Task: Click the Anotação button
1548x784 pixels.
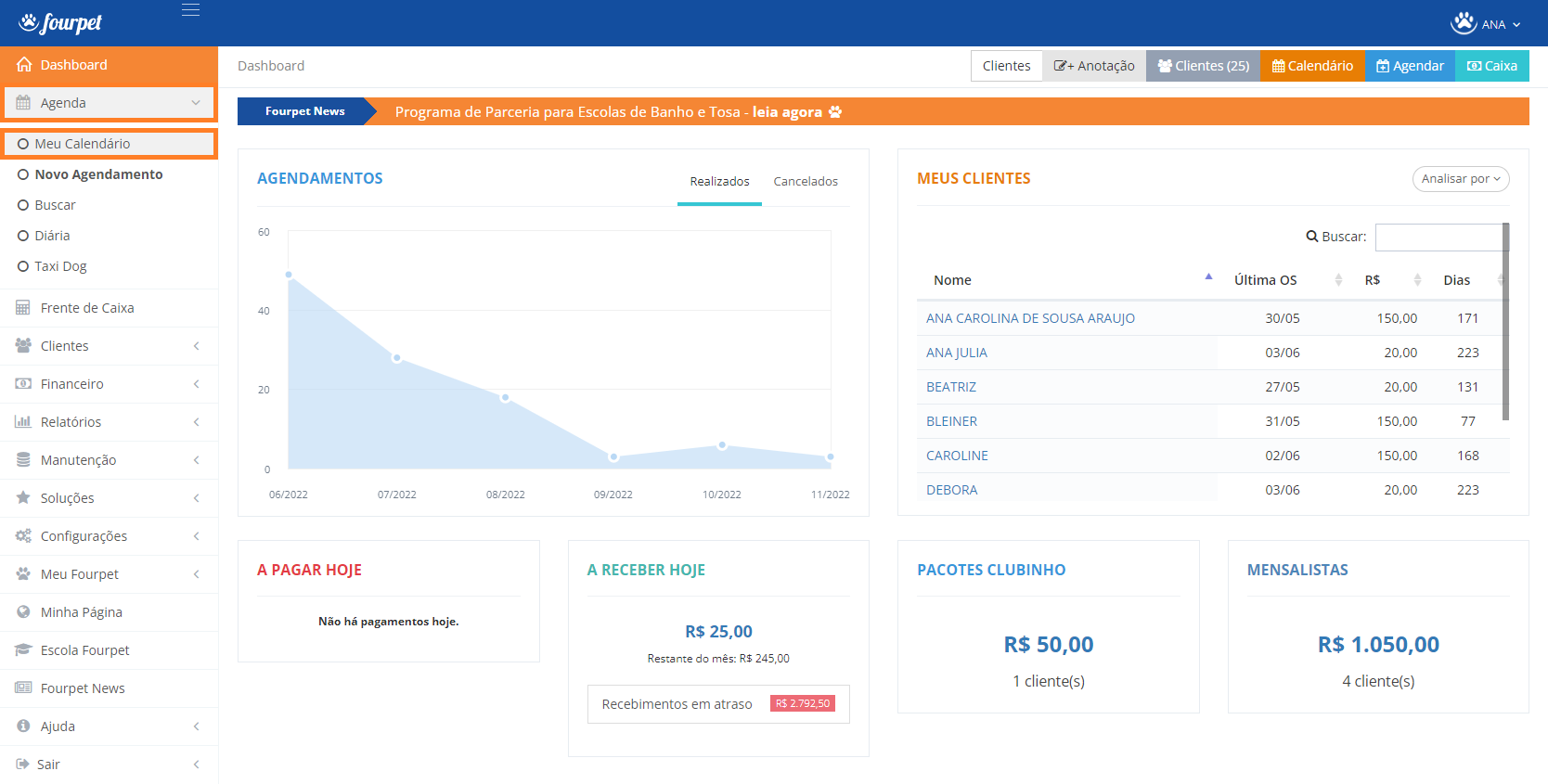Action: click(1094, 66)
